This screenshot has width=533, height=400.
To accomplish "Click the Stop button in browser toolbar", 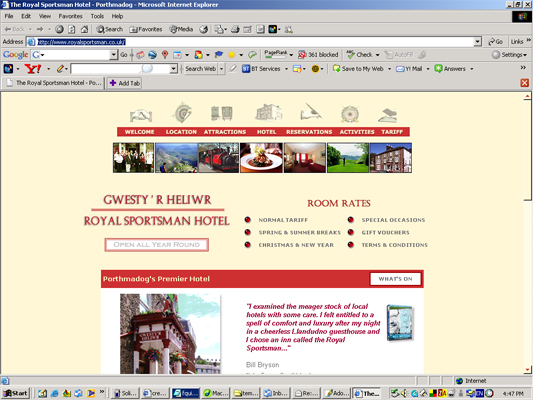I will tap(59, 30).
